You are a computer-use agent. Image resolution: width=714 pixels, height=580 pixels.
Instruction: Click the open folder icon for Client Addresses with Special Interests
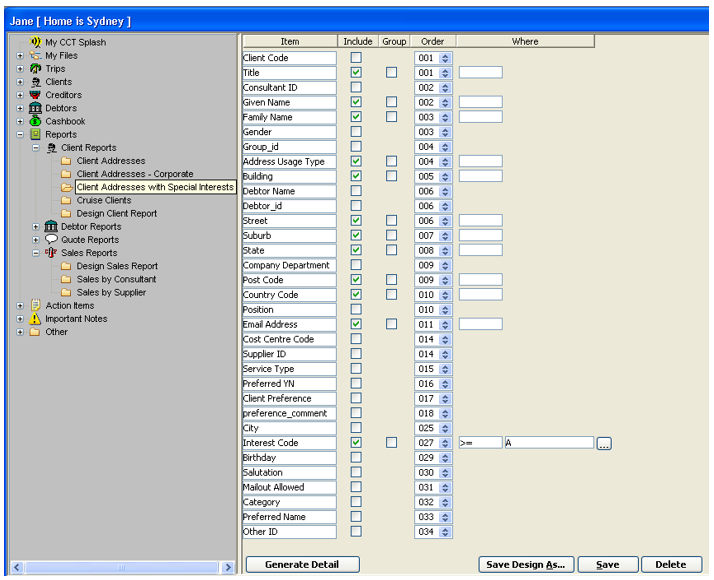(67, 187)
